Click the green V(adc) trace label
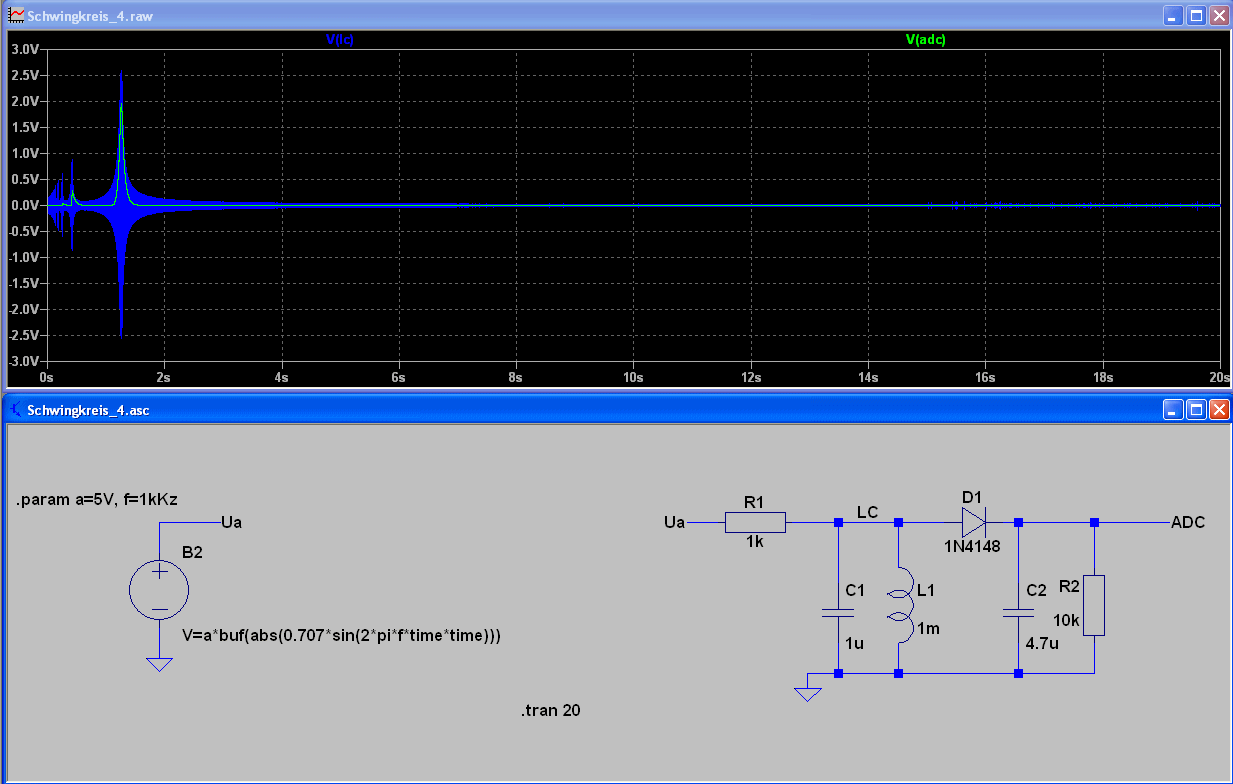This screenshot has height=784, width=1233. tap(925, 40)
